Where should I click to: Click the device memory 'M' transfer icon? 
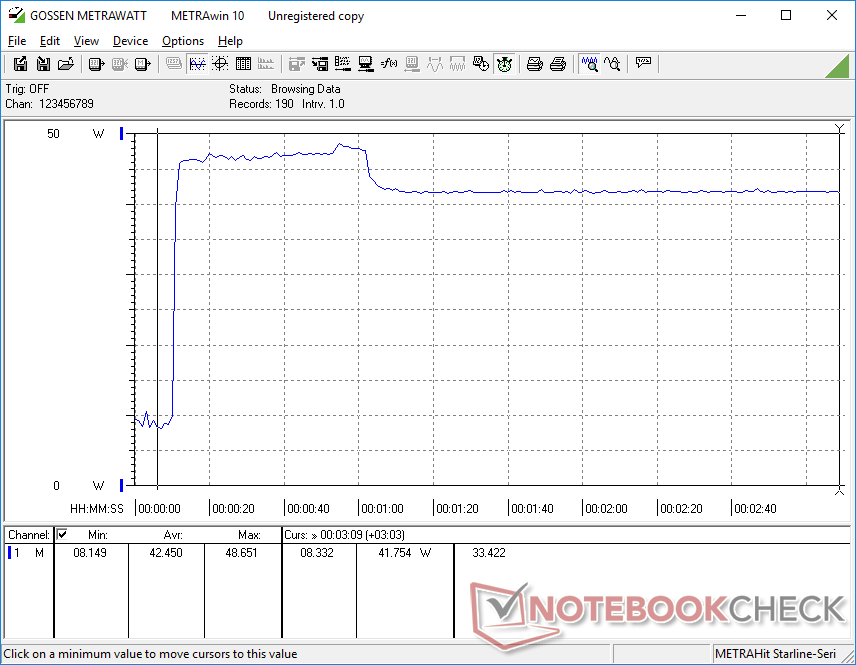click(142, 64)
